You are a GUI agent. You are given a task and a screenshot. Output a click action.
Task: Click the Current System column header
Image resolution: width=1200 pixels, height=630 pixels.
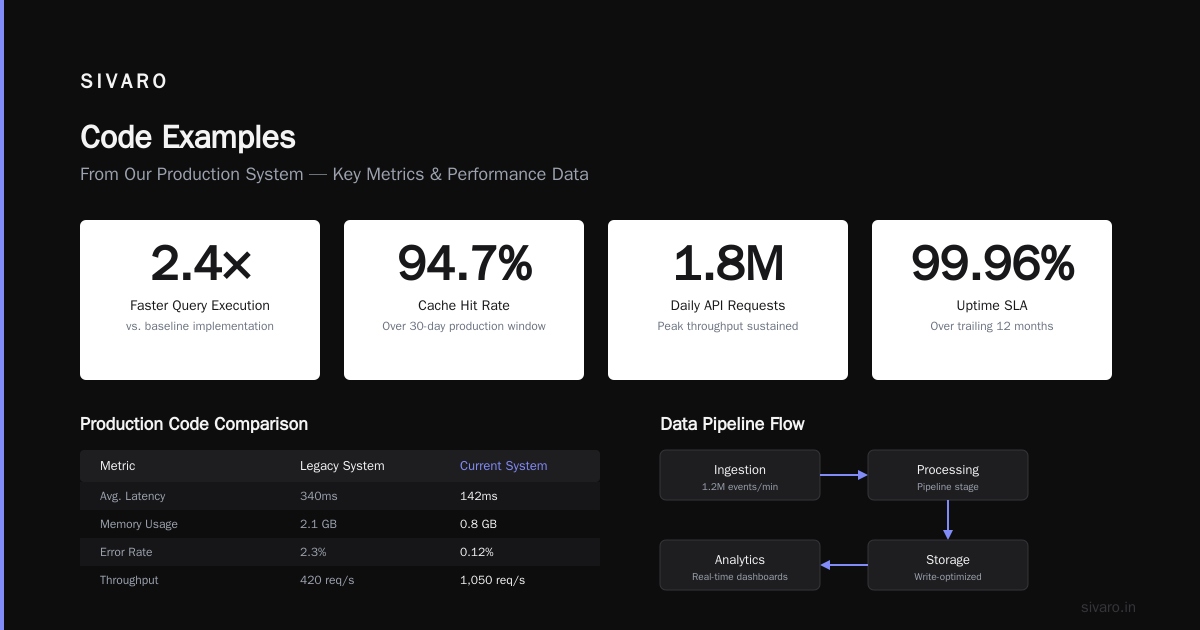(x=504, y=466)
